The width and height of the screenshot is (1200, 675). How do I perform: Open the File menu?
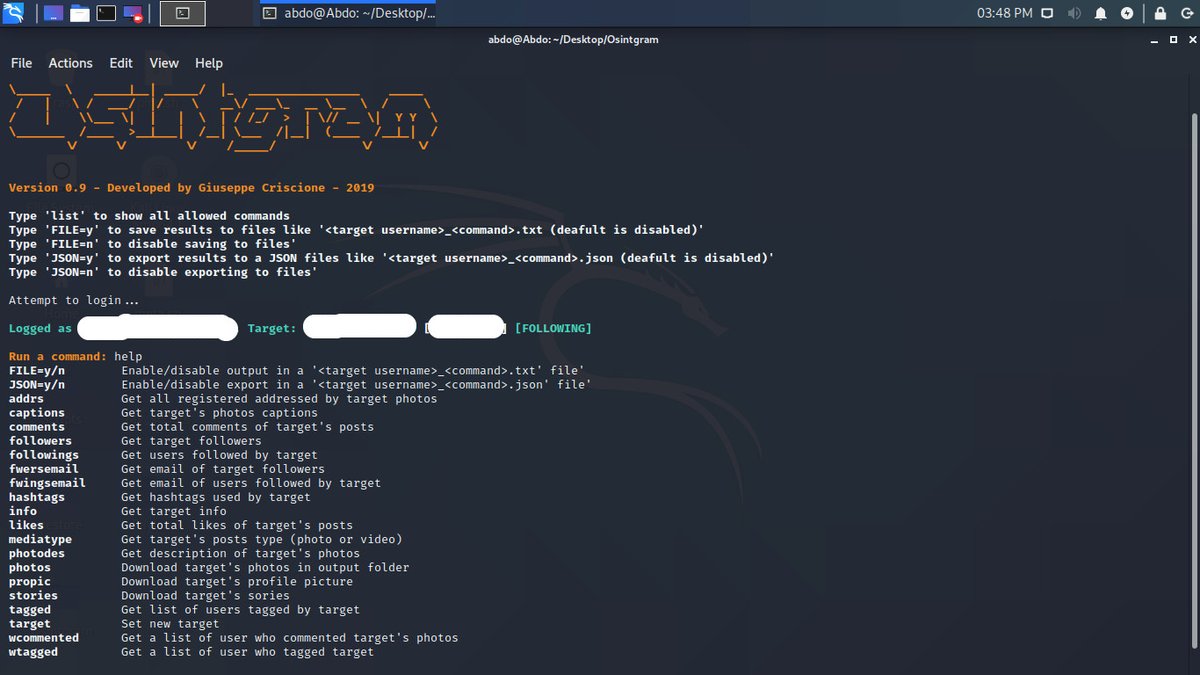[21, 63]
